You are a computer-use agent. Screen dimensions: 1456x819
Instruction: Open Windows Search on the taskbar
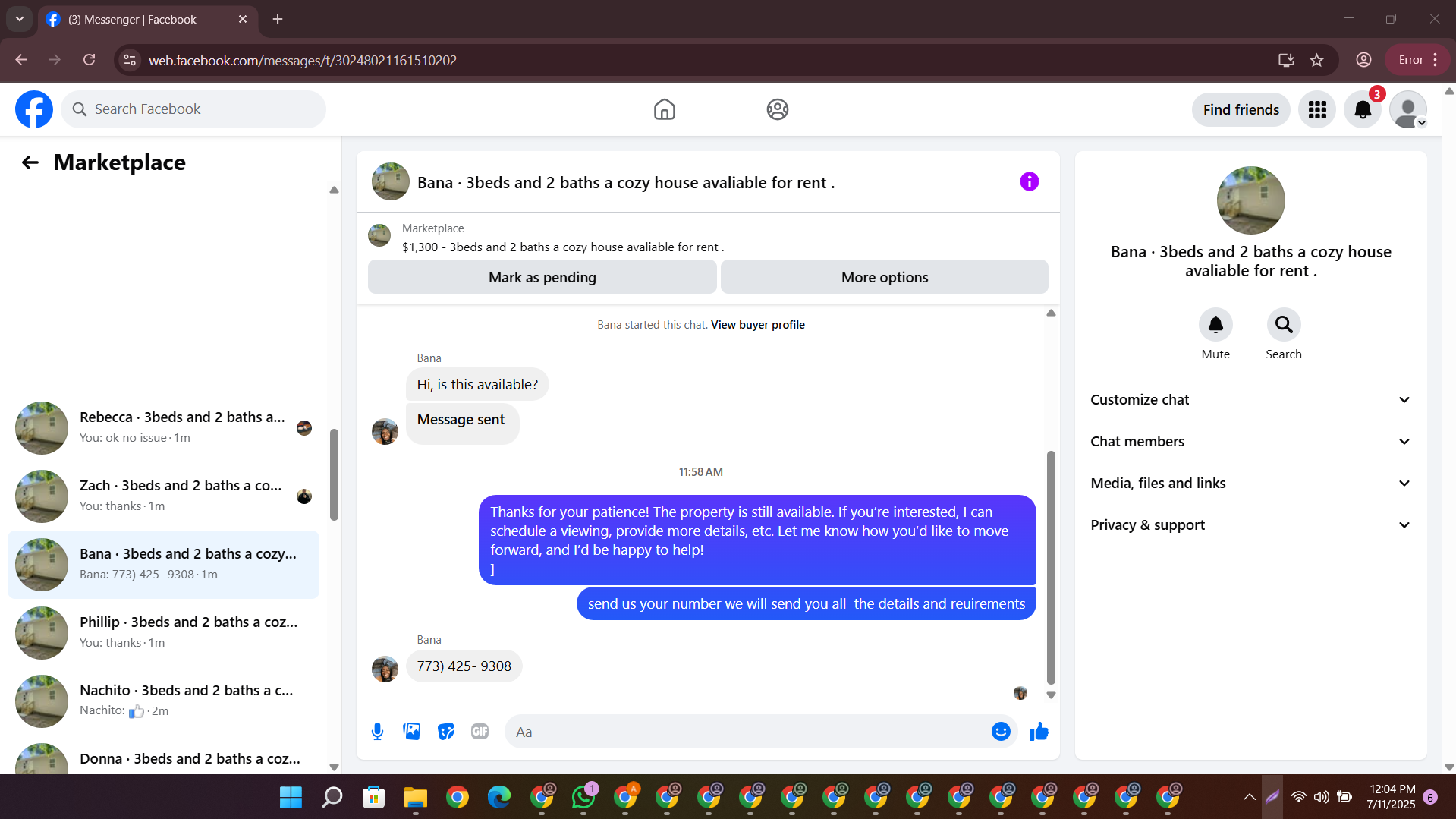332,797
